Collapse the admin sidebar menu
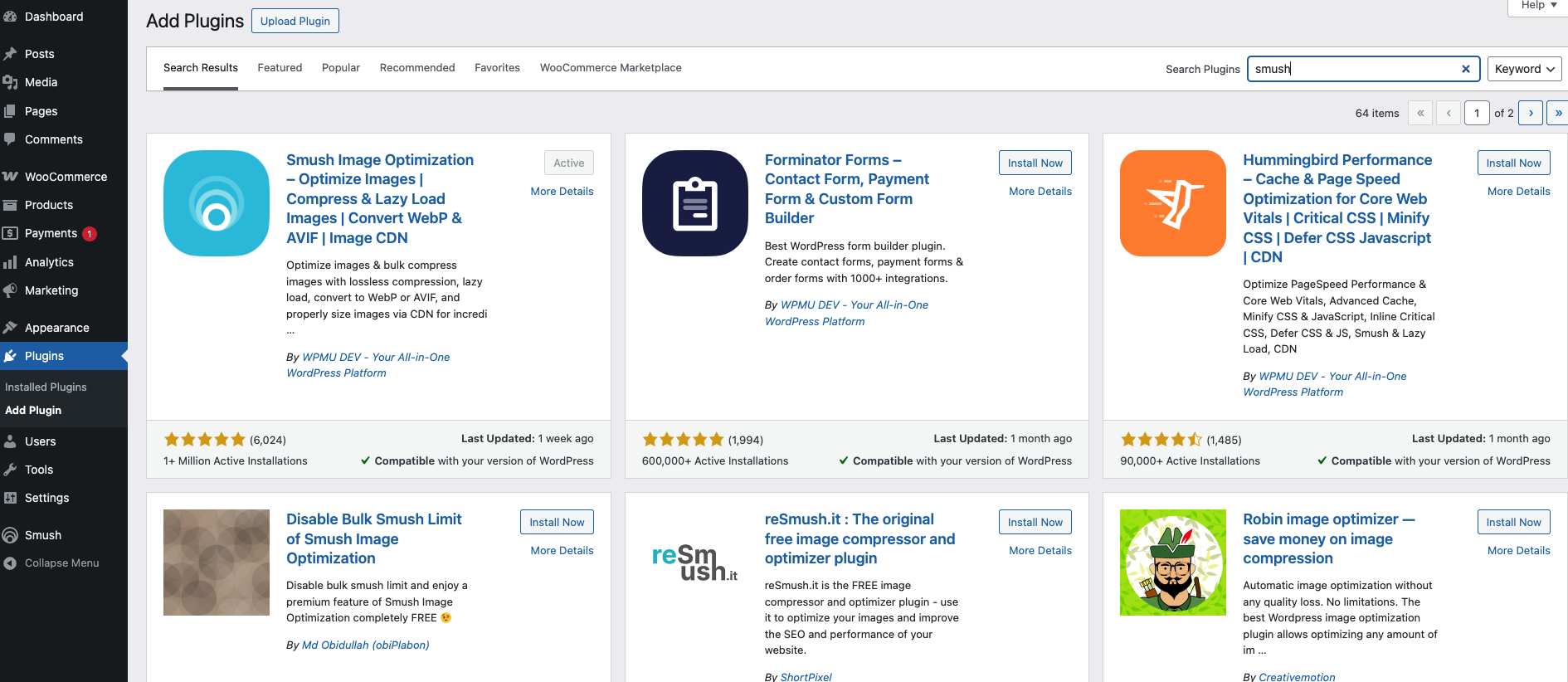 (61, 563)
